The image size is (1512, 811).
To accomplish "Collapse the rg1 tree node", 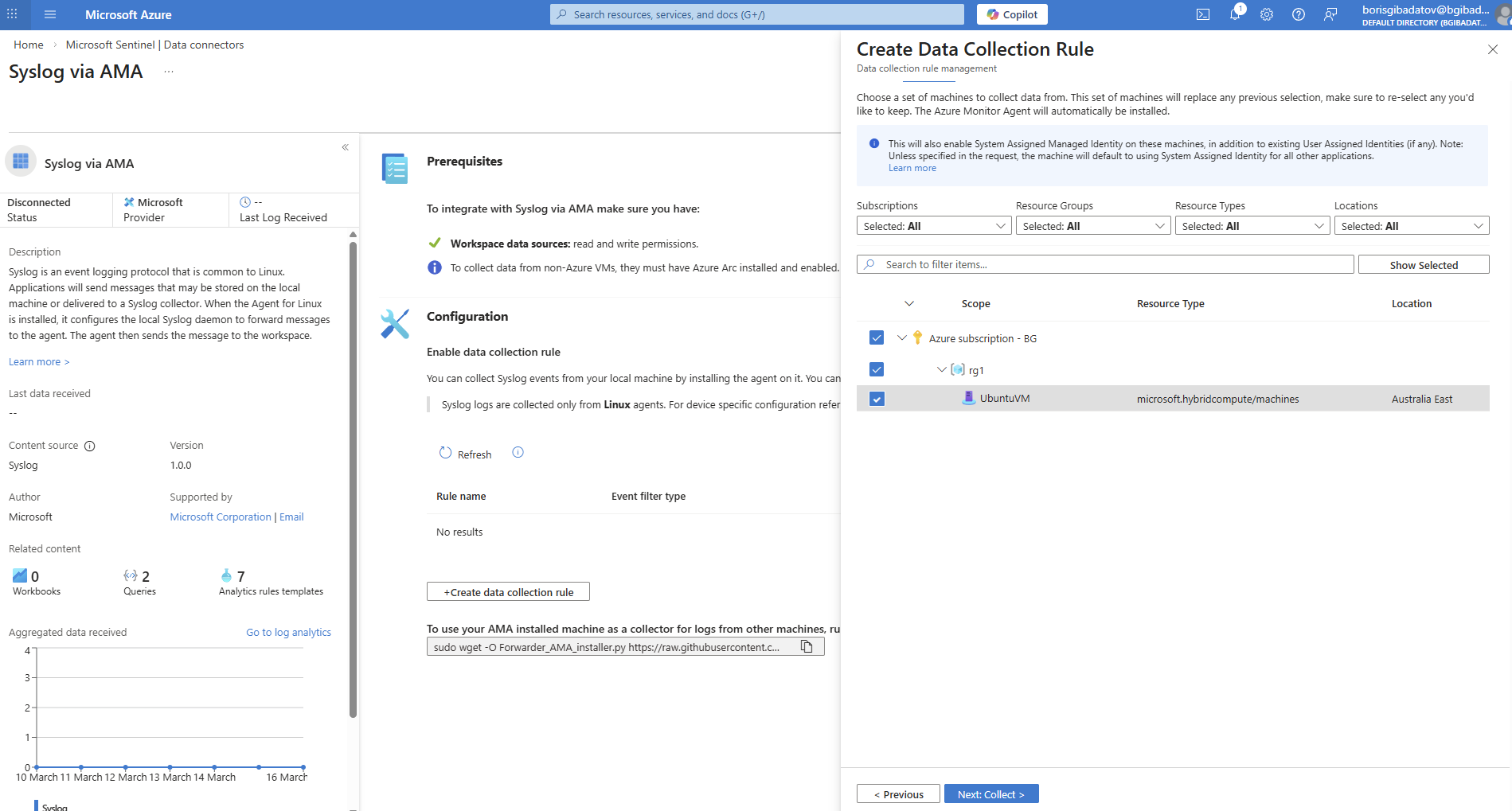I will 941,369.
